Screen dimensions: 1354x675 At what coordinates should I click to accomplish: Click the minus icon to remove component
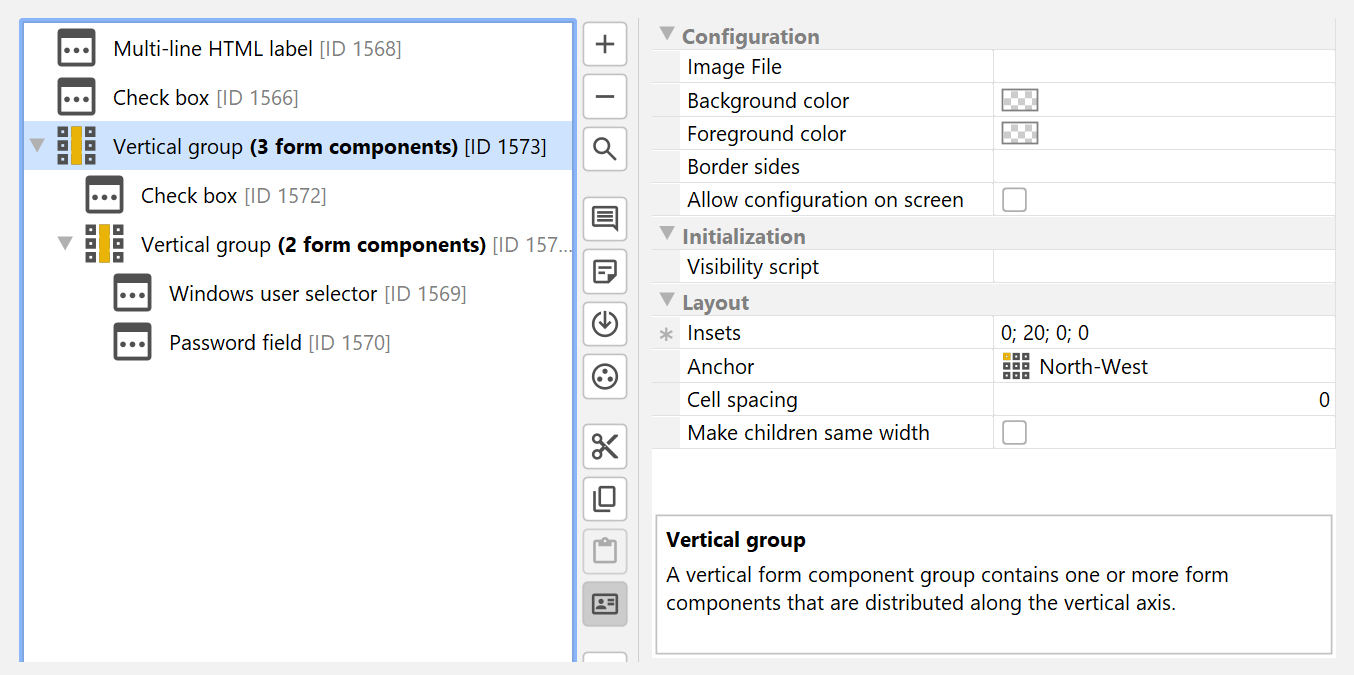tap(605, 97)
